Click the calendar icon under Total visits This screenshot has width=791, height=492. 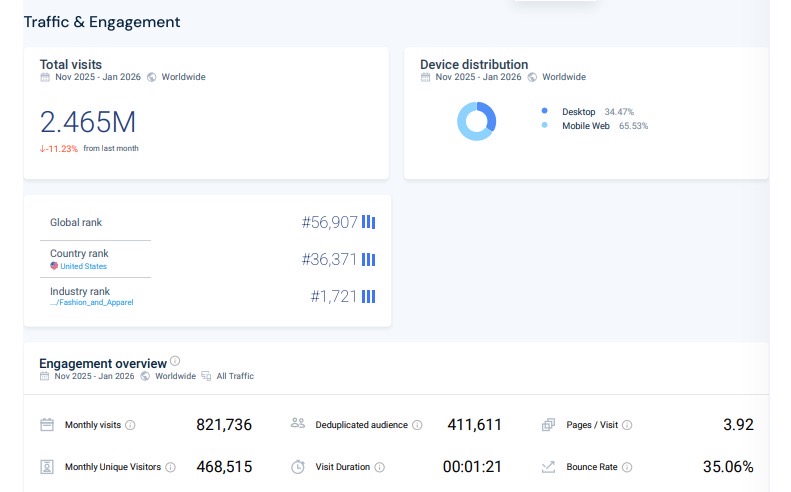point(45,77)
